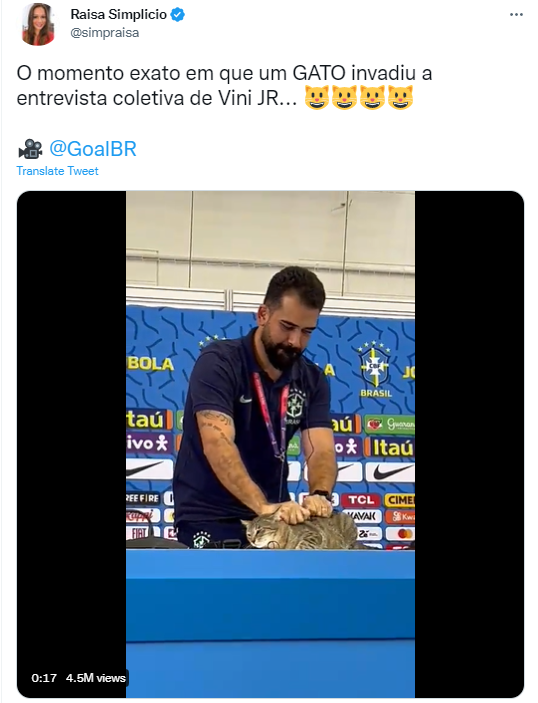
Task: Click the Translate Tweet link
Action: click(57, 171)
